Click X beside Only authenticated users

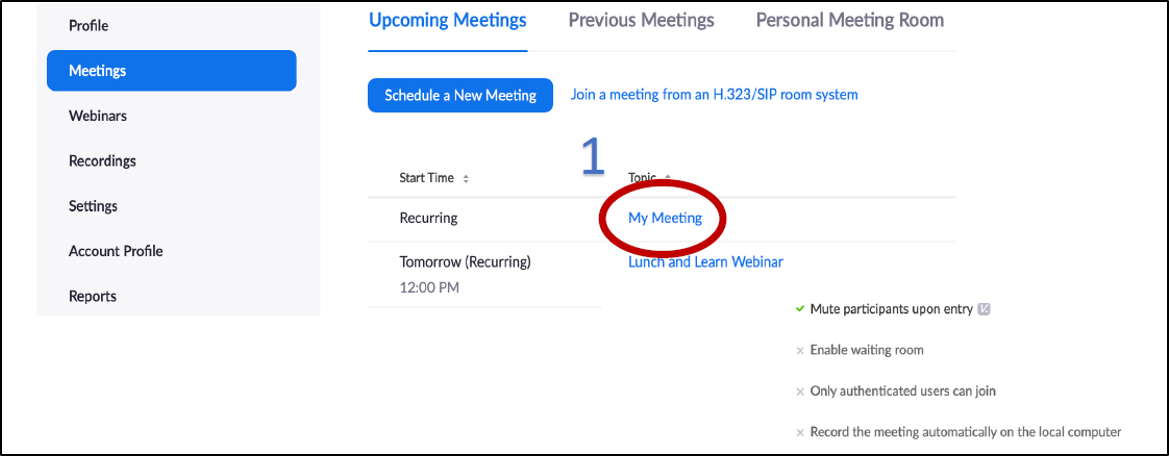click(800, 391)
